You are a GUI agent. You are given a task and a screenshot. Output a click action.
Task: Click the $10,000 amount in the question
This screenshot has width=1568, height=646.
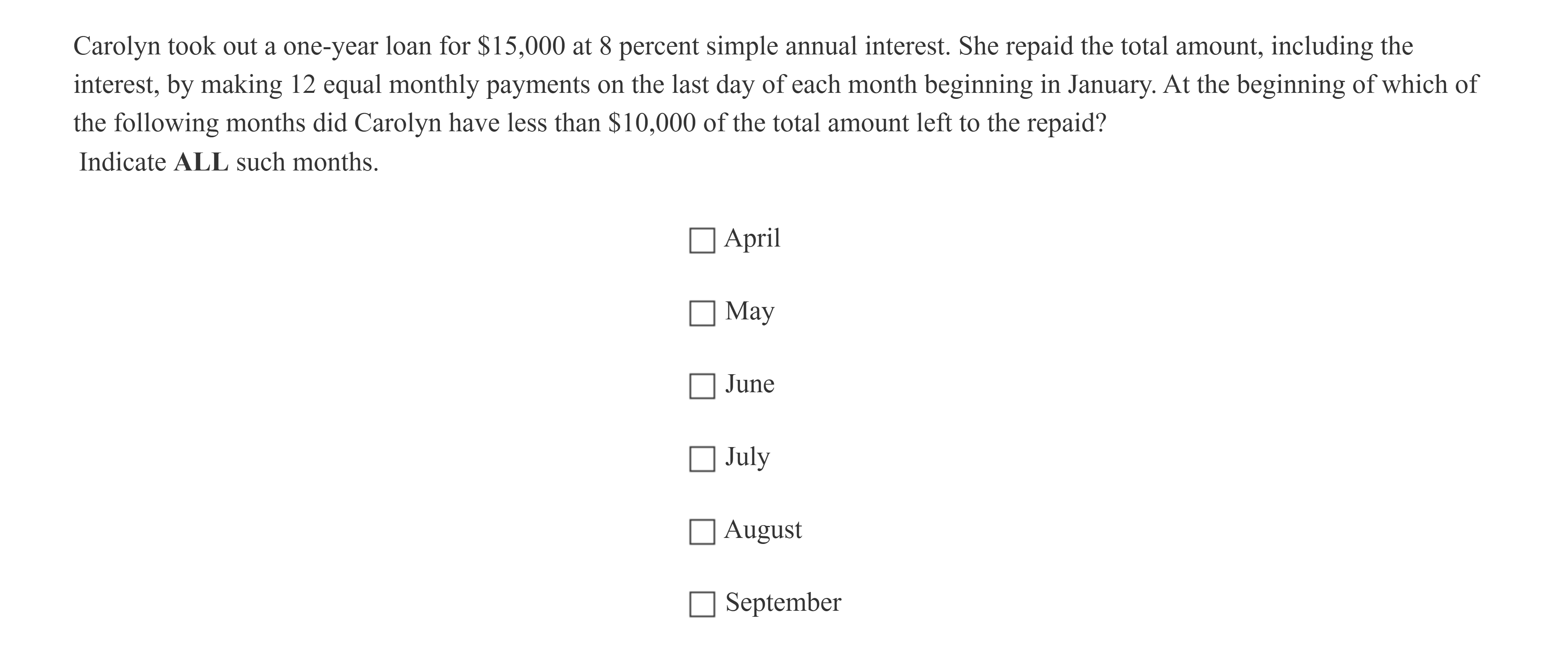(651, 124)
